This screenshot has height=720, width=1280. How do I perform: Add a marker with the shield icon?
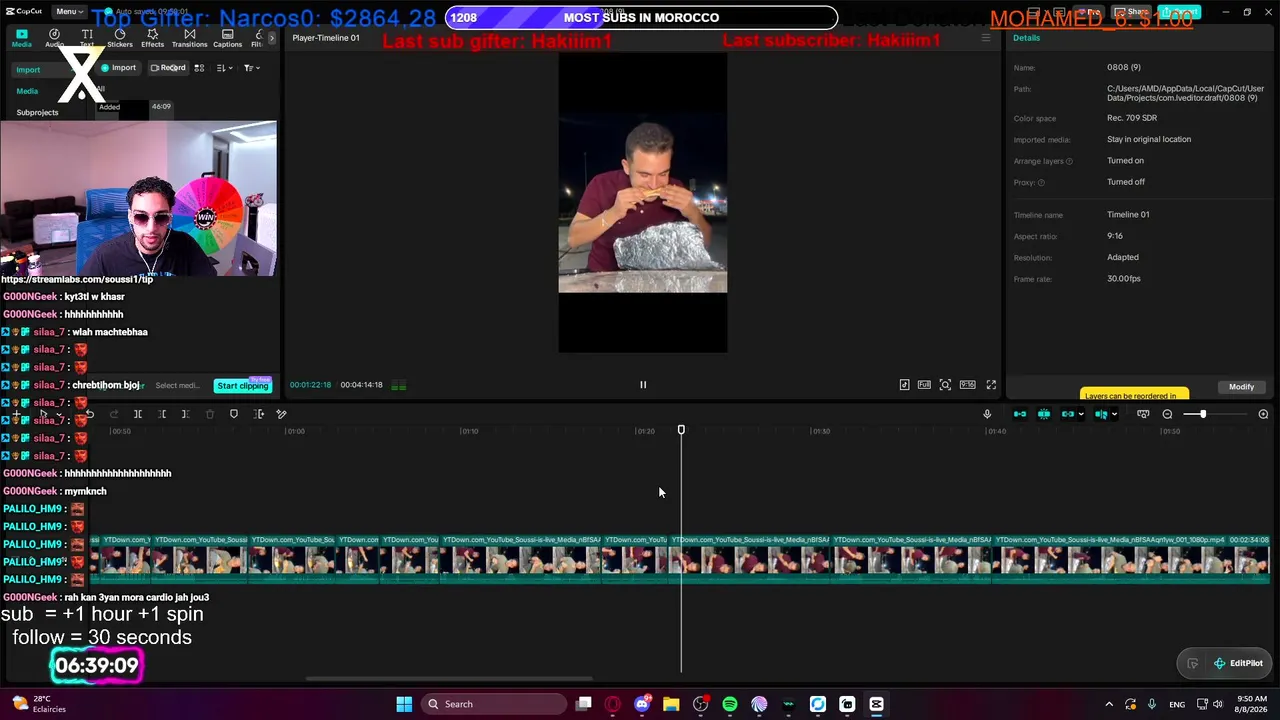point(234,414)
